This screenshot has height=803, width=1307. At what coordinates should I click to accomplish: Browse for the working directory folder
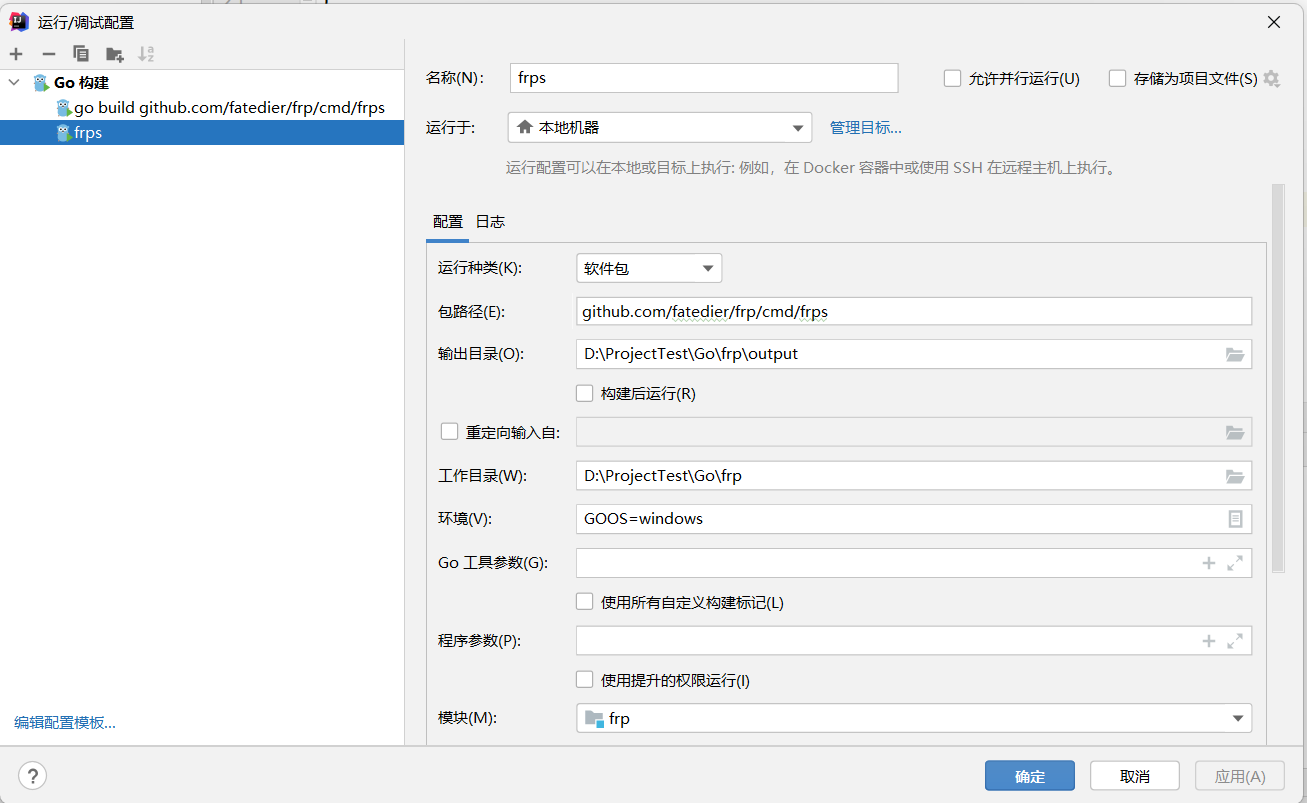click(x=1235, y=476)
